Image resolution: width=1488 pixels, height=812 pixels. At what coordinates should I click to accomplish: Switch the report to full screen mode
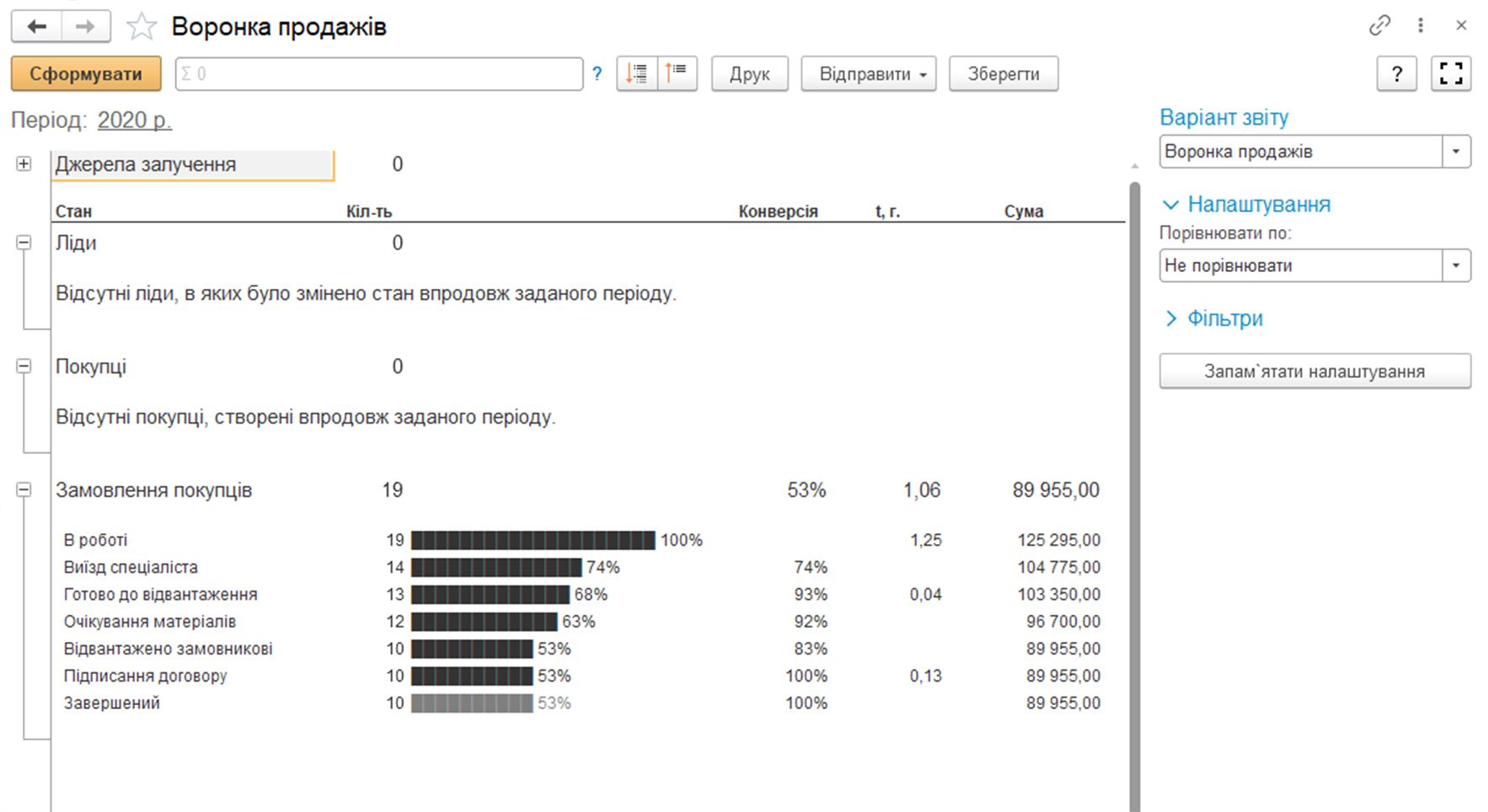pyautogui.click(x=1451, y=74)
